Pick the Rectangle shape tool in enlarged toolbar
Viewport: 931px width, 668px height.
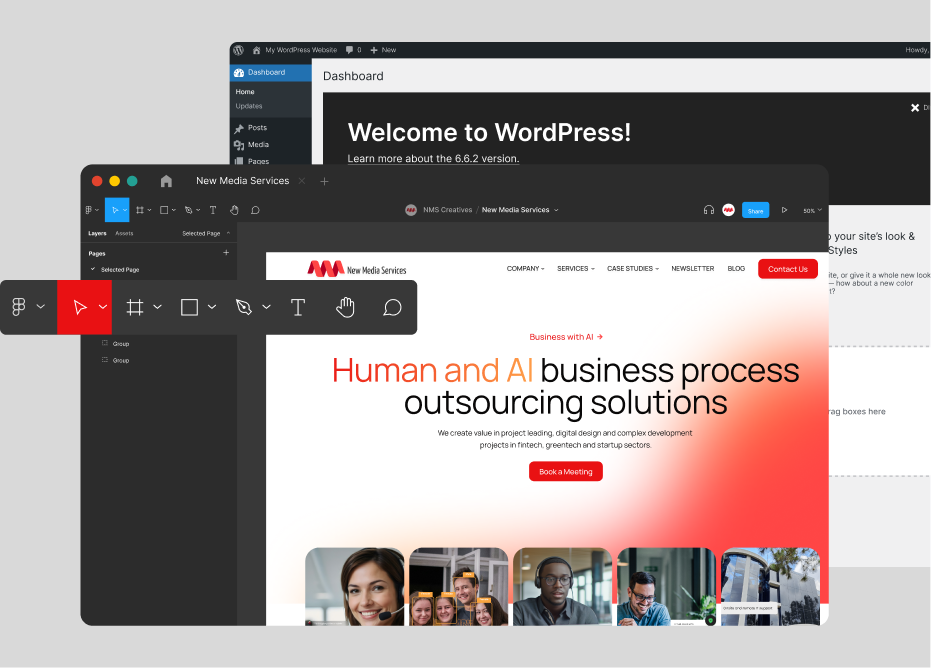[x=189, y=307]
